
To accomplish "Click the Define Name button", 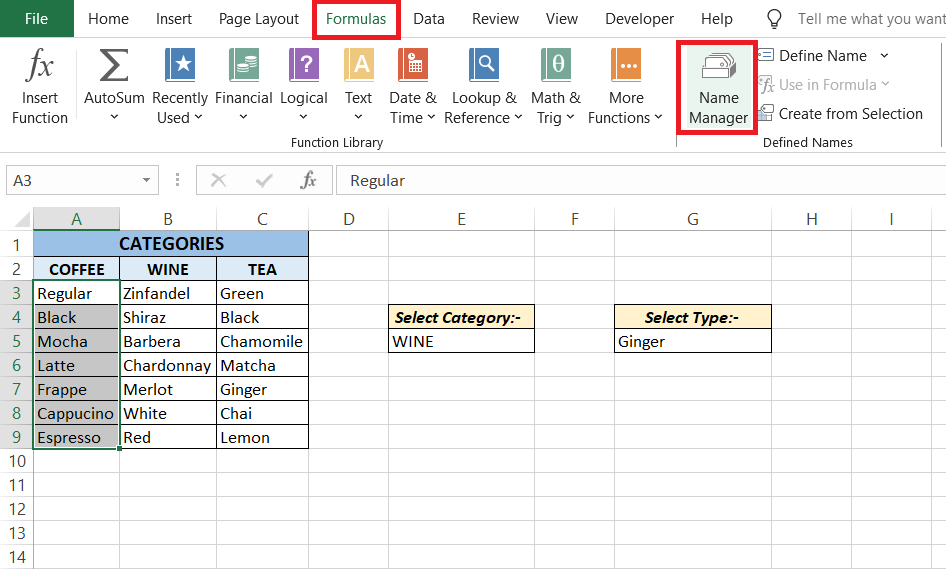I will (x=813, y=56).
